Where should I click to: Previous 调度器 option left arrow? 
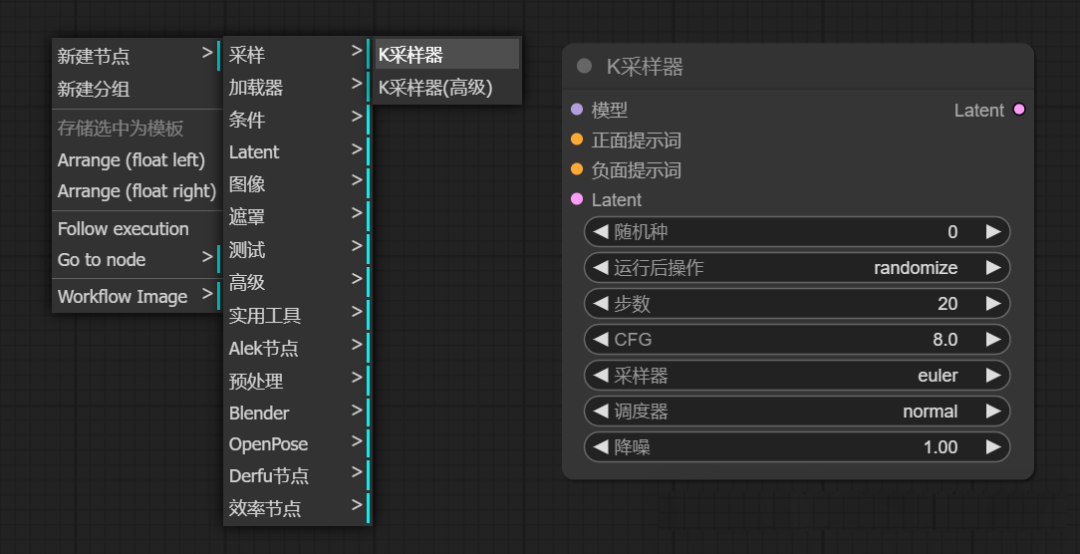[601, 411]
